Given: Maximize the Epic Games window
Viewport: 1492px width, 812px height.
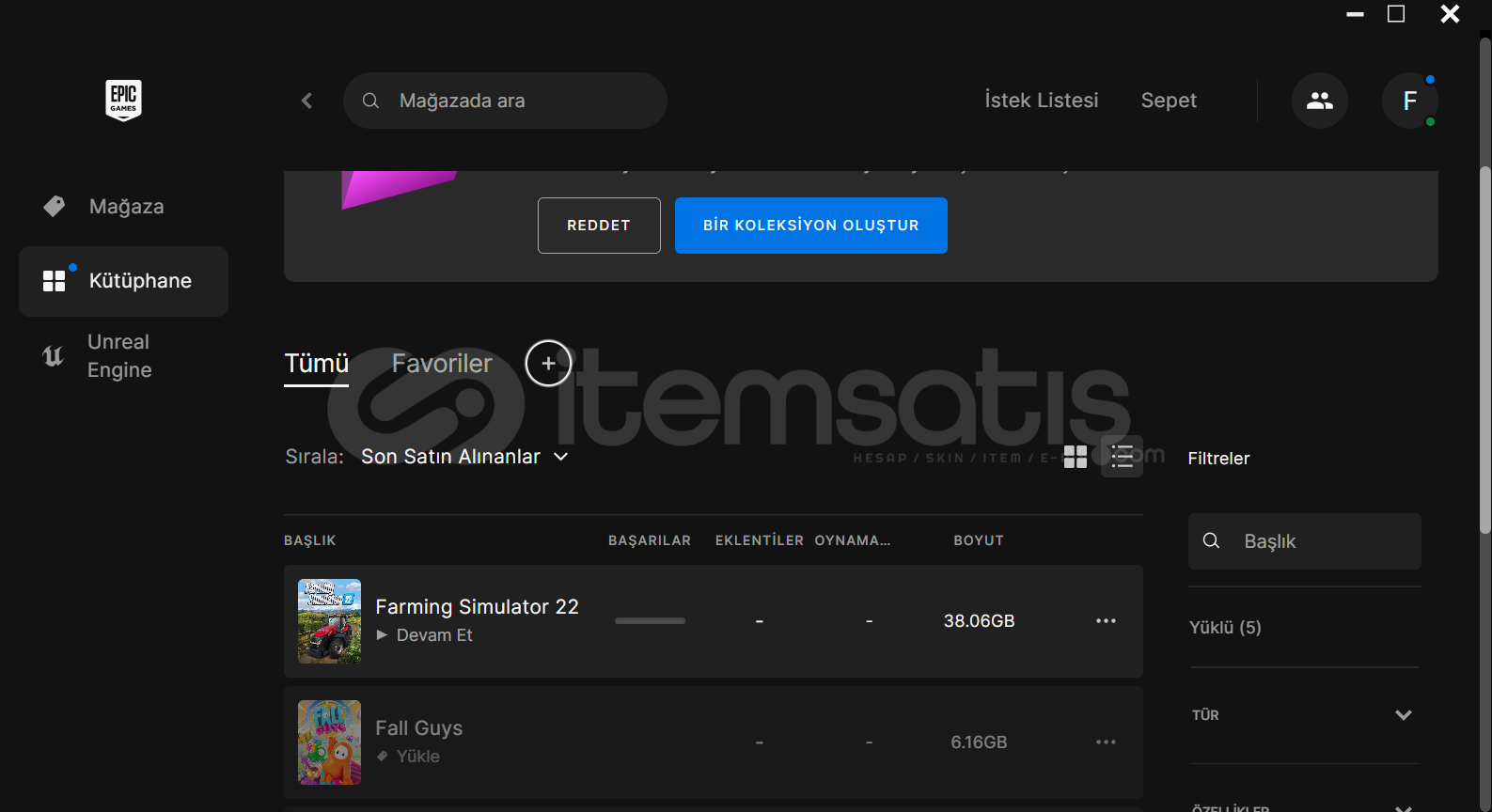Looking at the screenshot, I should pyautogui.click(x=1396, y=14).
